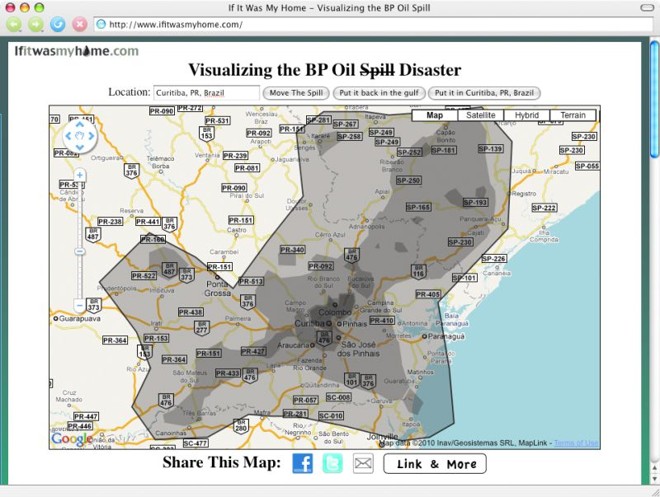Pan the map right with the arrow
Viewport: 660px width, 497px height.
click(x=91, y=136)
